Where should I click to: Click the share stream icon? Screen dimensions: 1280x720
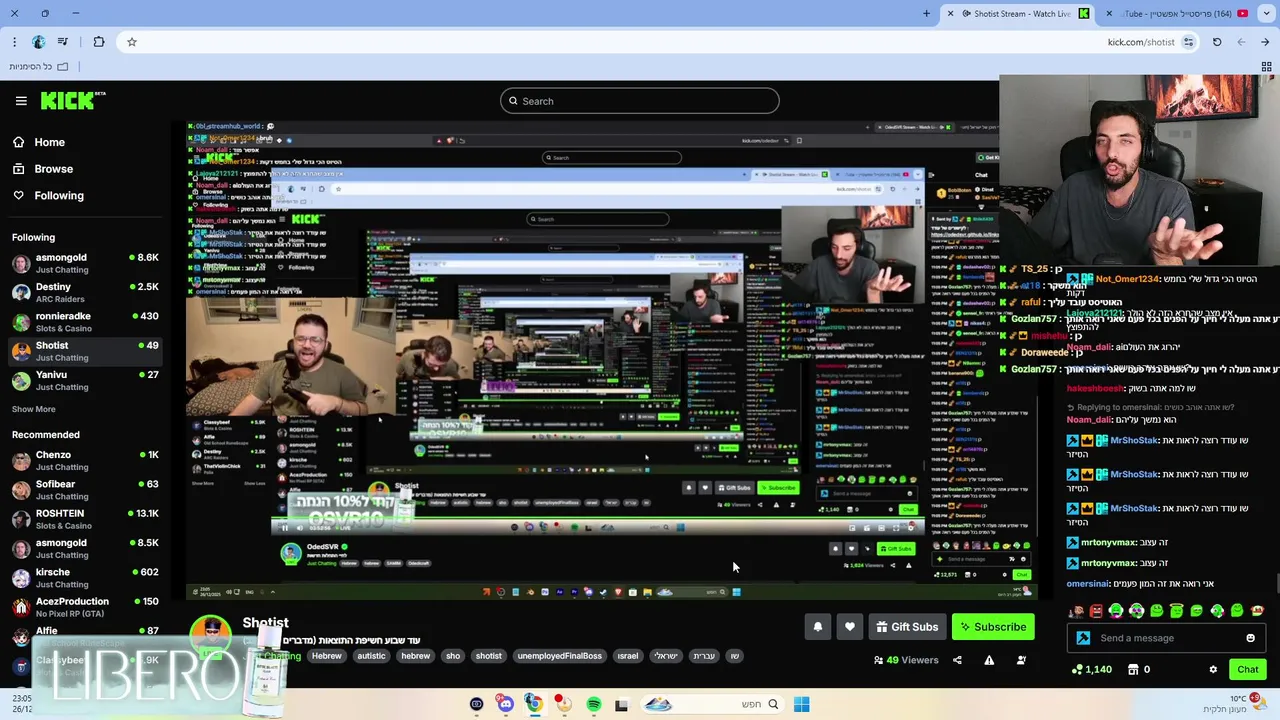click(957, 660)
